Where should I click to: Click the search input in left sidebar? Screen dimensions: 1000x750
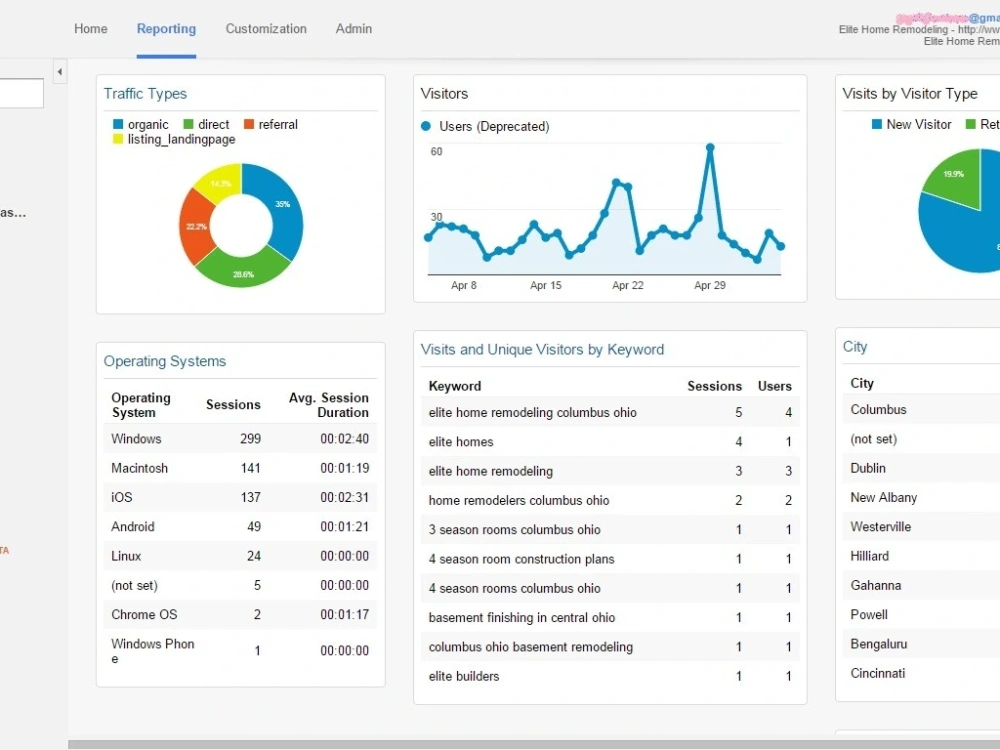[21, 93]
